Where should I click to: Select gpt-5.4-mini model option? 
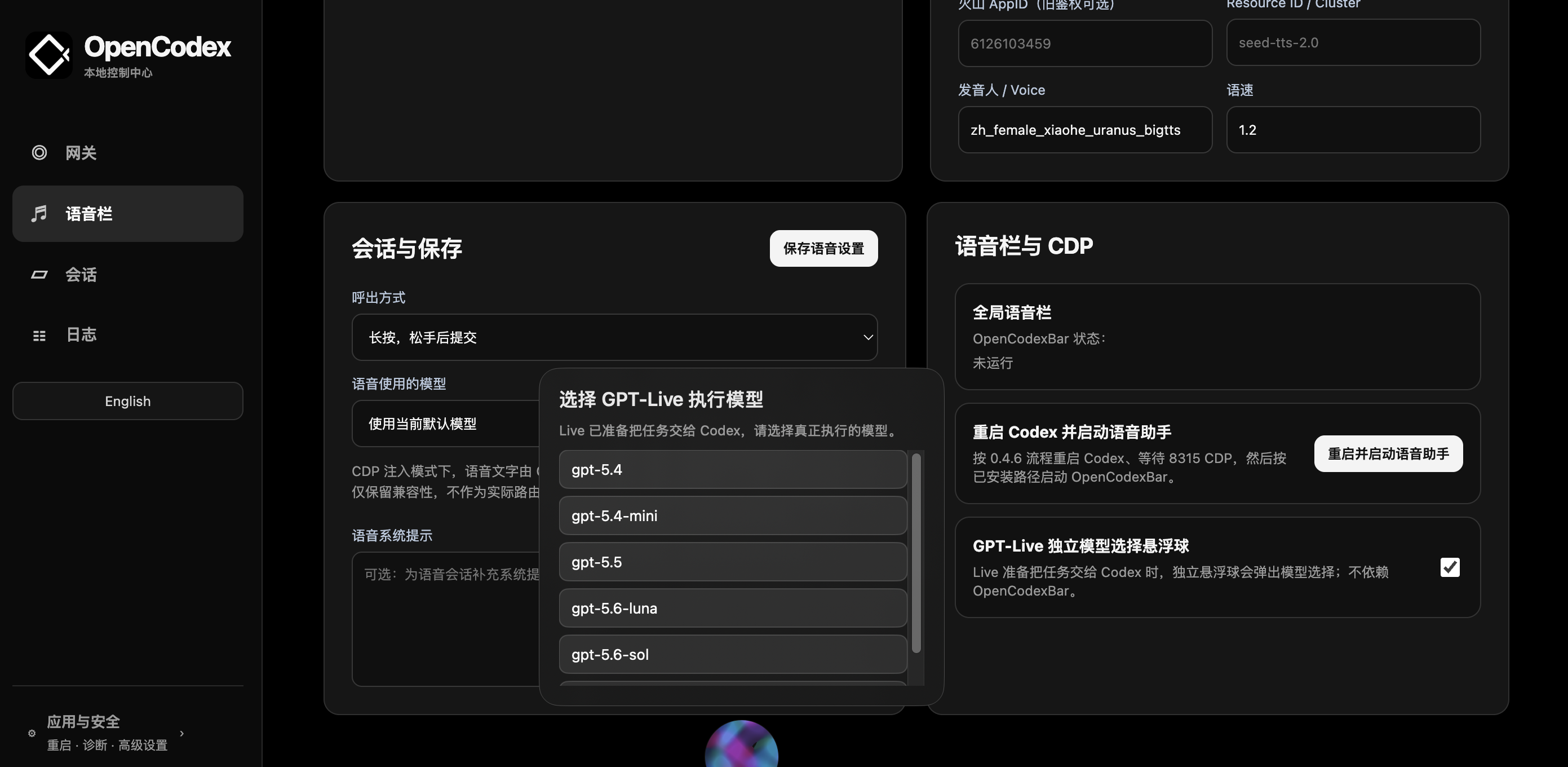pos(733,515)
